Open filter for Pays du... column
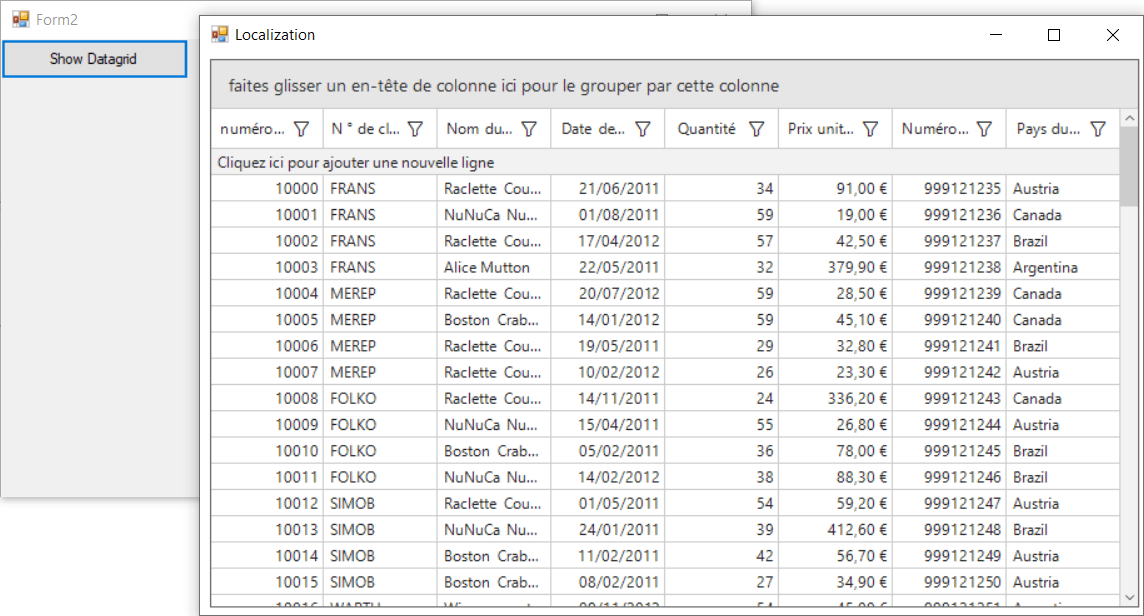The width and height of the screenshot is (1144, 616). (x=1098, y=129)
